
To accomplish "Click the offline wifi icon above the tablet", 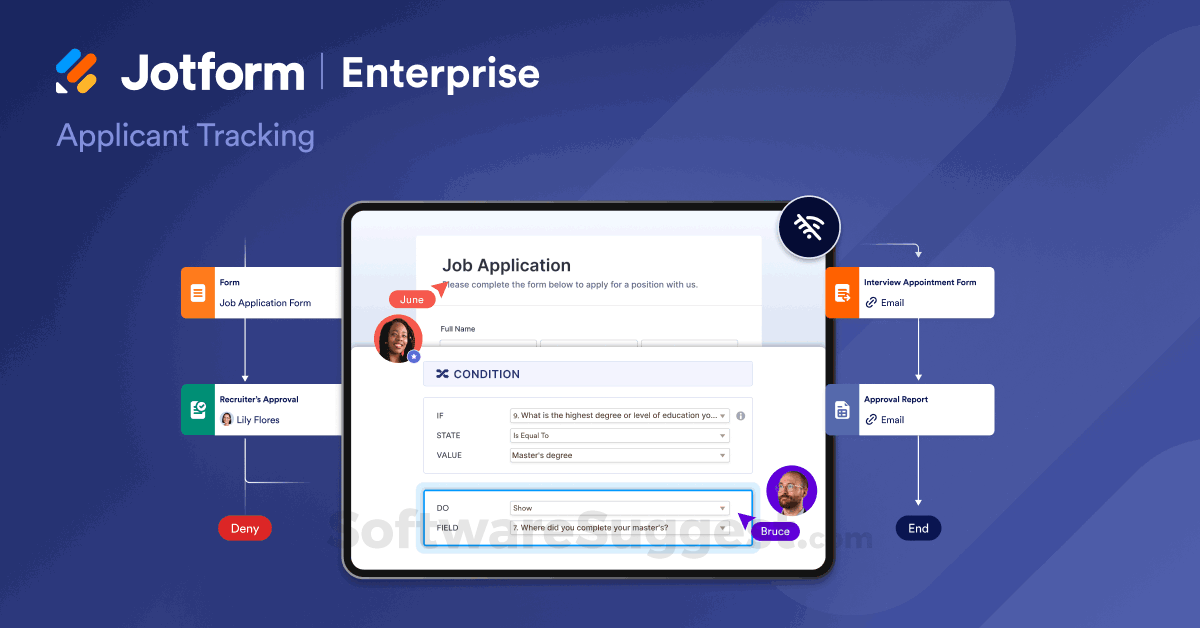I will tap(809, 227).
